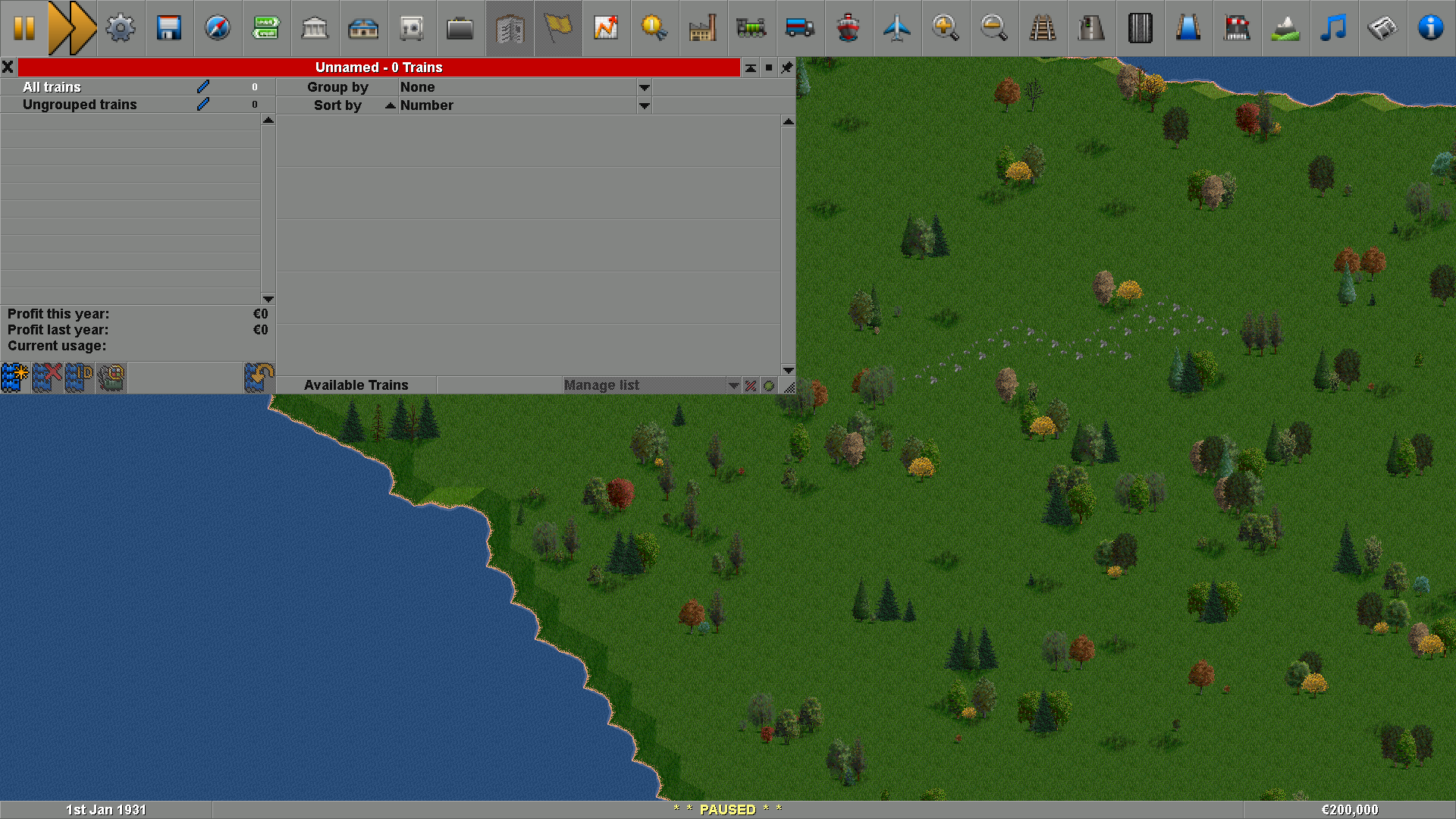This screenshot has width=1456, height=819.
Task: Open the road vehicle list truck icon
Action: tap(801, 28)
